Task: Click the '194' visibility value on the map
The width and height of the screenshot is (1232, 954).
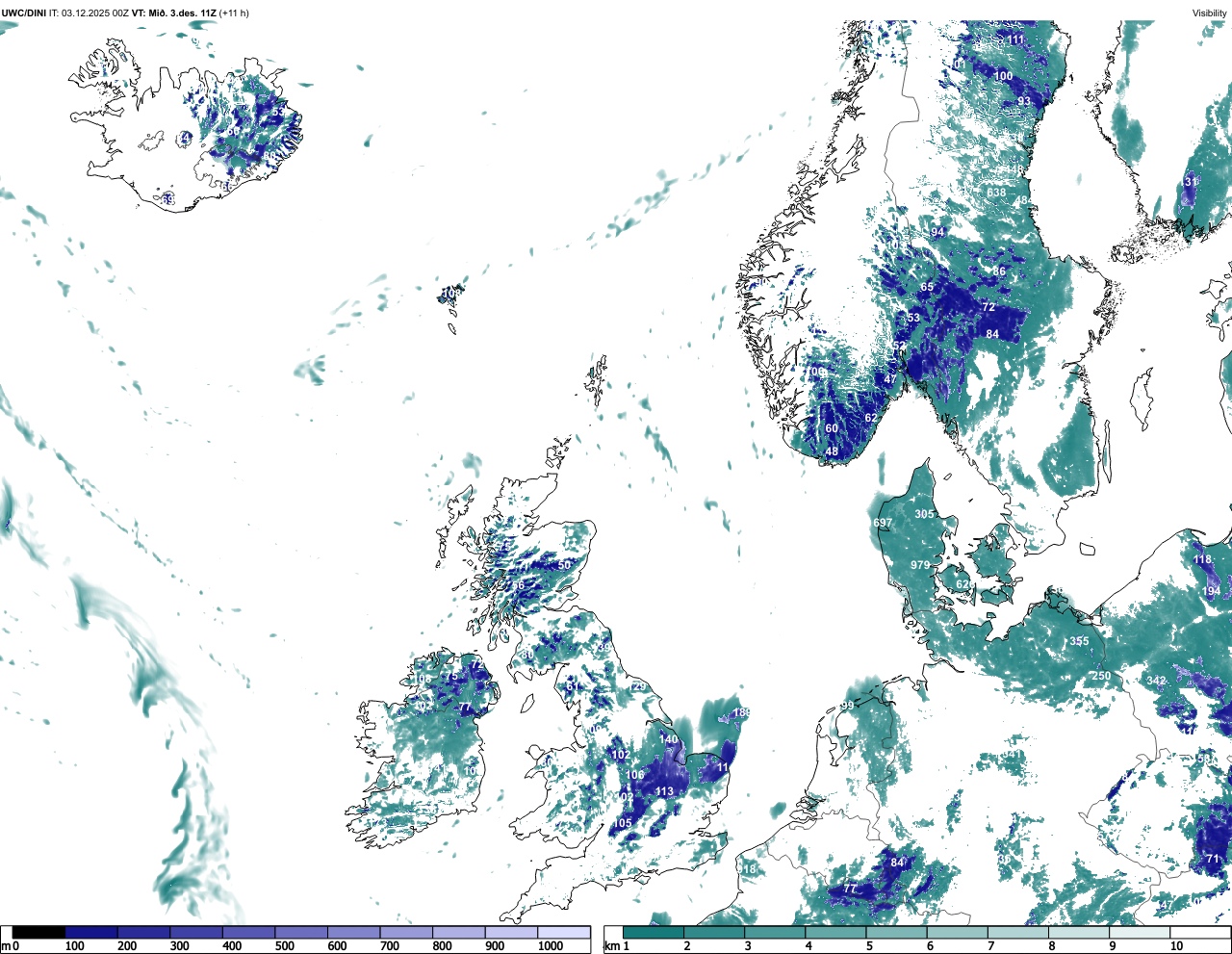Action: point(1211,591)
